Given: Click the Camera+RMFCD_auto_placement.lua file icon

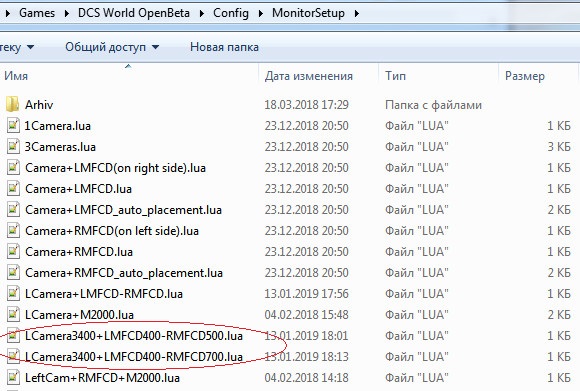Looking at the screenshot, I should pos(13,273).
